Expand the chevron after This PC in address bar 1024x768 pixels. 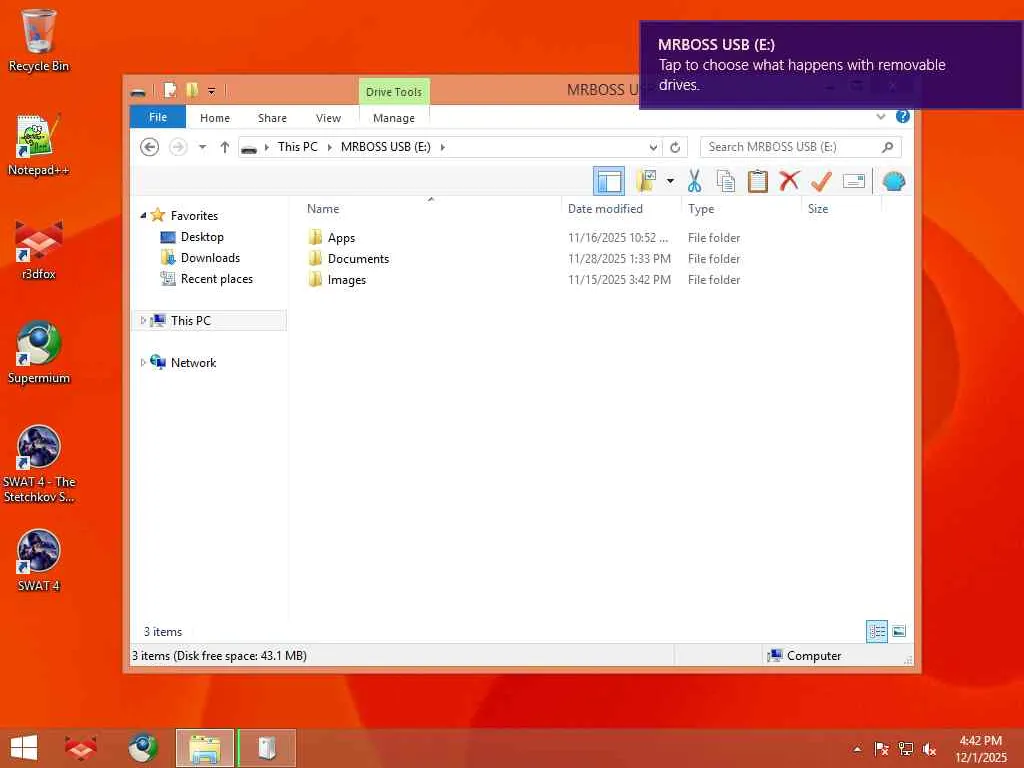click(x=329, y=147)
